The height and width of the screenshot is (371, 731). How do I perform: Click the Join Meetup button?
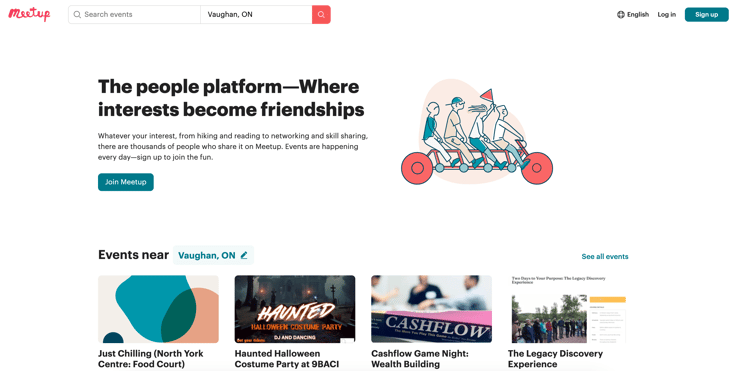125,182
